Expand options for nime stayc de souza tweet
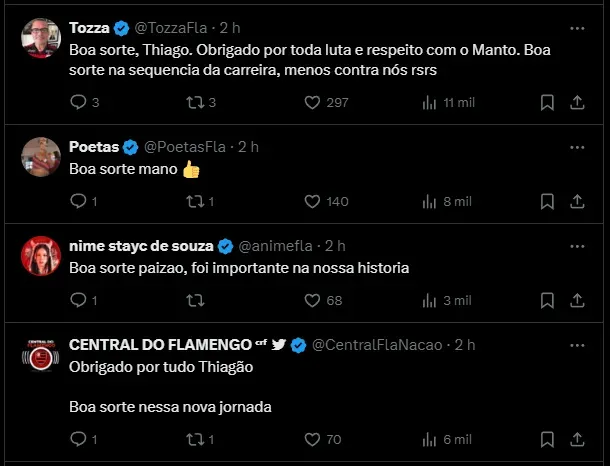 click(577, 246)
